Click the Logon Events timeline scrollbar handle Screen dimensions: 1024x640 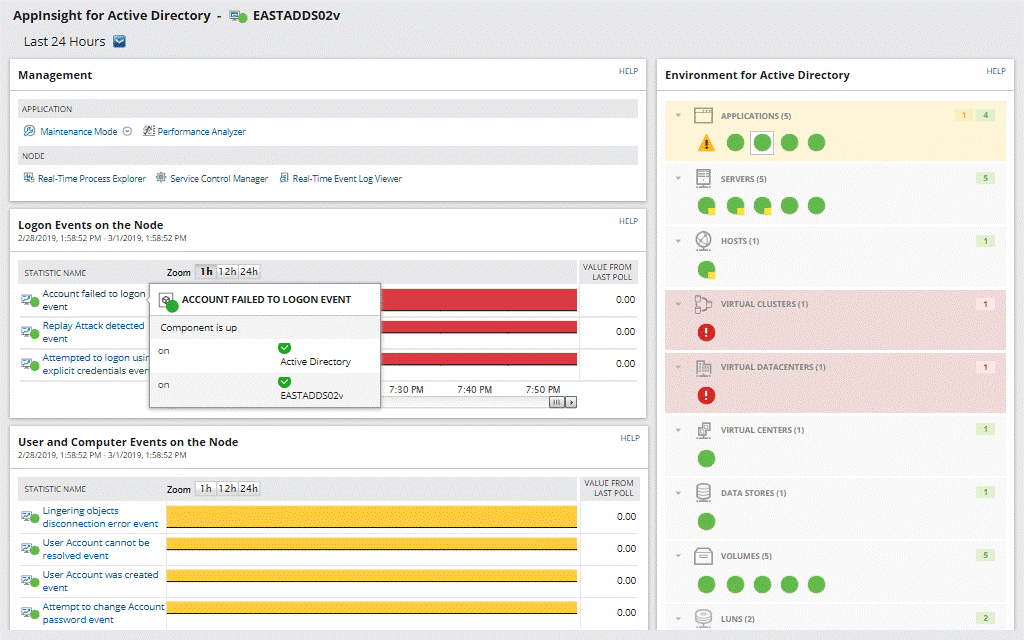point(556,402)
